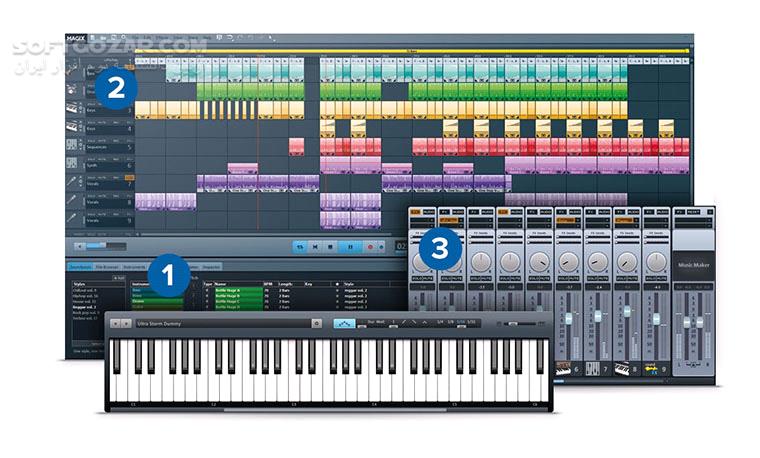Select the 1/4 note length in the keyboard
Image resolution: width=760 pixels, height=458 pixels.
tap(440, 321)
